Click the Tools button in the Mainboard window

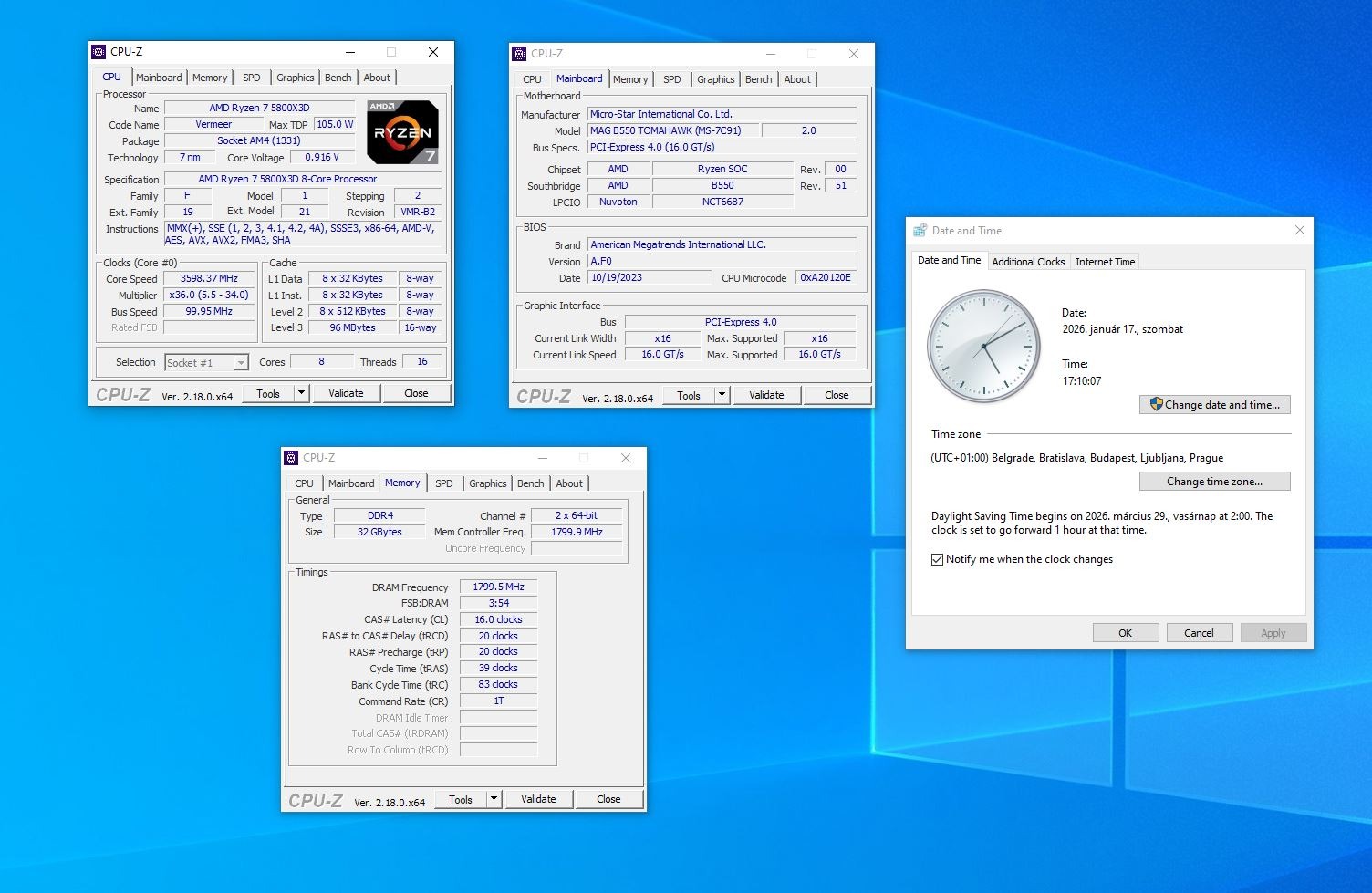coord(689,395)
